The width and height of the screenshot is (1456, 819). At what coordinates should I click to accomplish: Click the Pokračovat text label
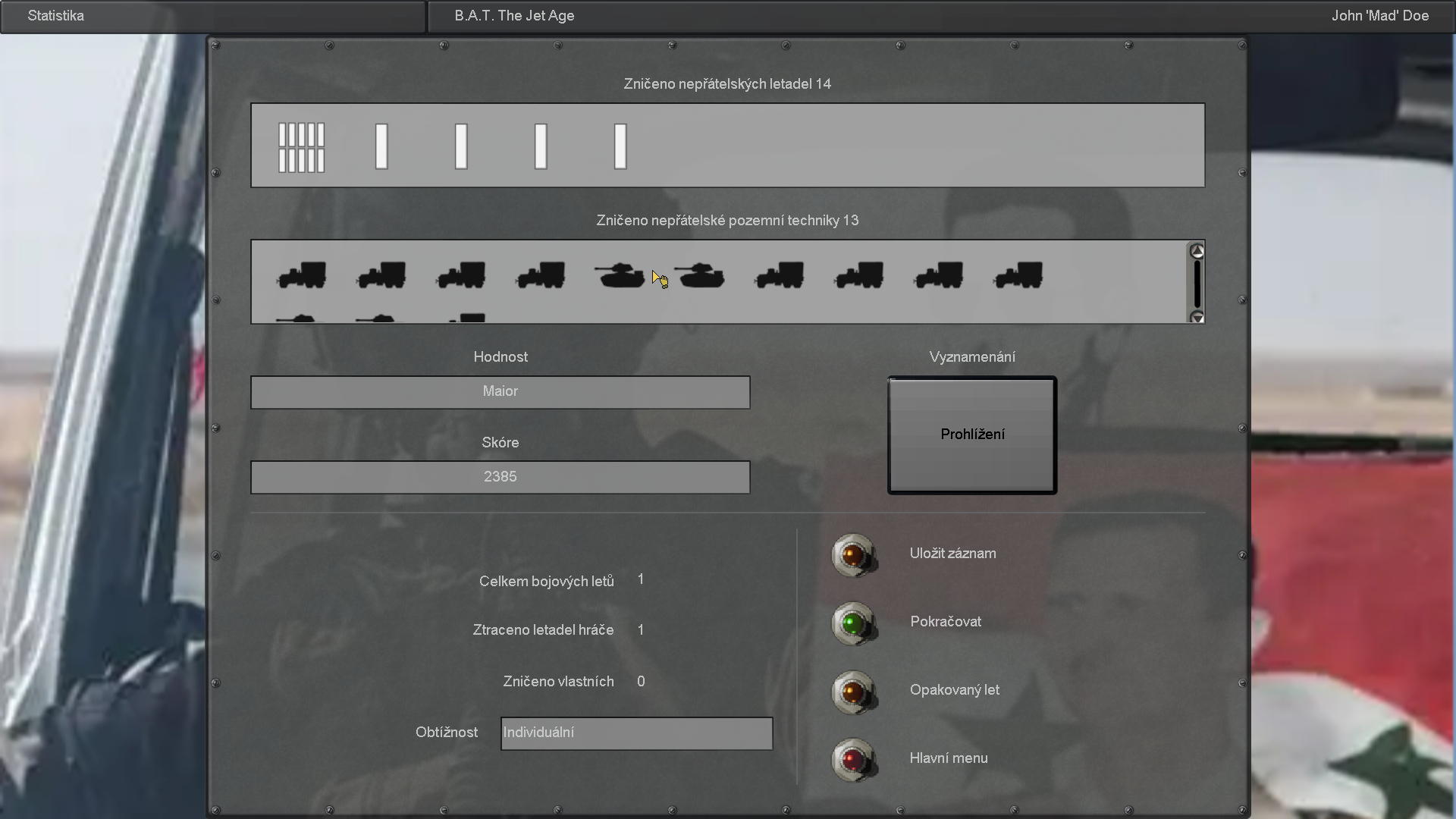point(946,622)
